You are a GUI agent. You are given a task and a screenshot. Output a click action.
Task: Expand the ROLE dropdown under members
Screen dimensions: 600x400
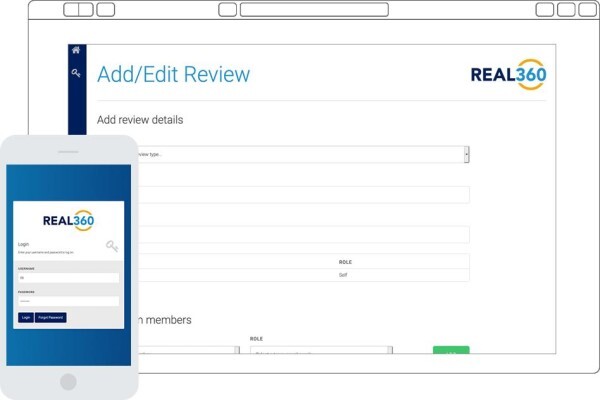pyautogui.click(x=321, y=350)
